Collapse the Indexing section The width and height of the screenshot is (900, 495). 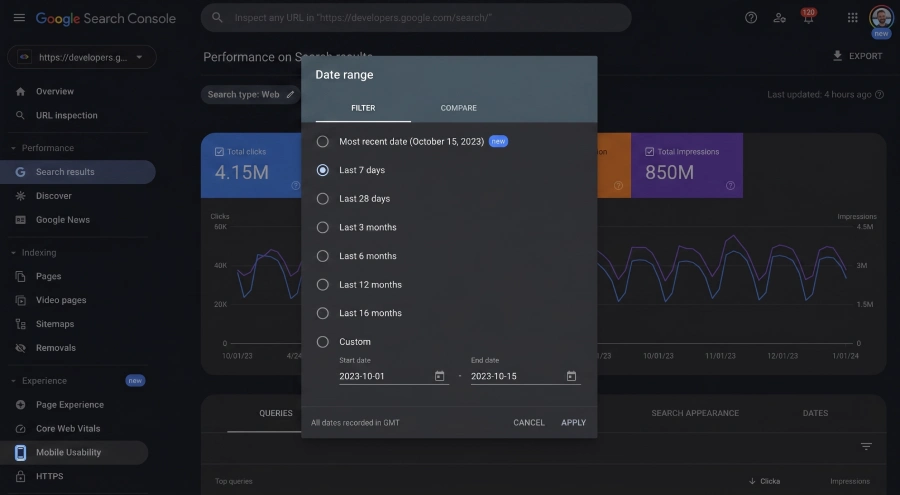tap(13, 253)
